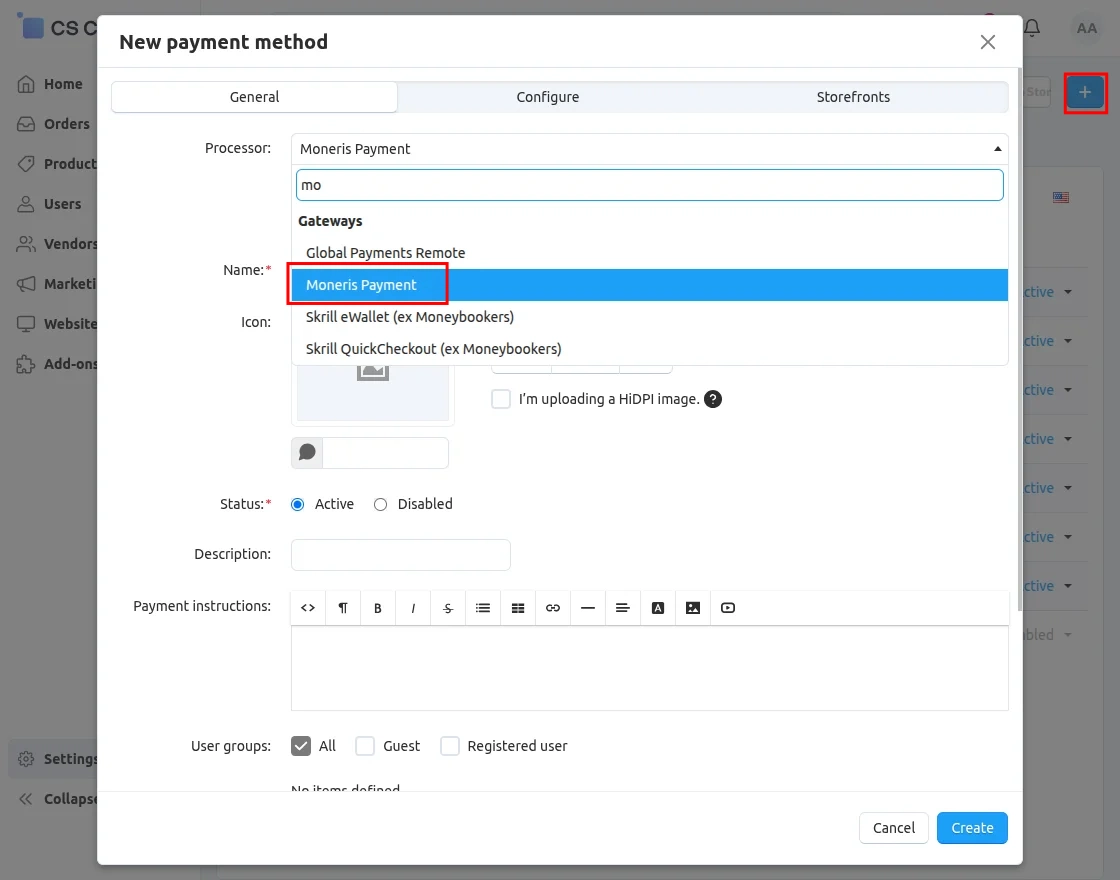The width and height of the screenshot is (1120, 880).
Task: Check I'm uploading a HiDPI image
Action: 501,399
